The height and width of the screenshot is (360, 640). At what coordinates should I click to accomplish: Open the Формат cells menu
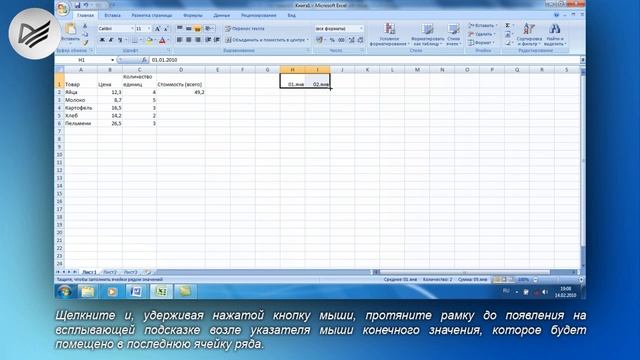coord(481,42)
